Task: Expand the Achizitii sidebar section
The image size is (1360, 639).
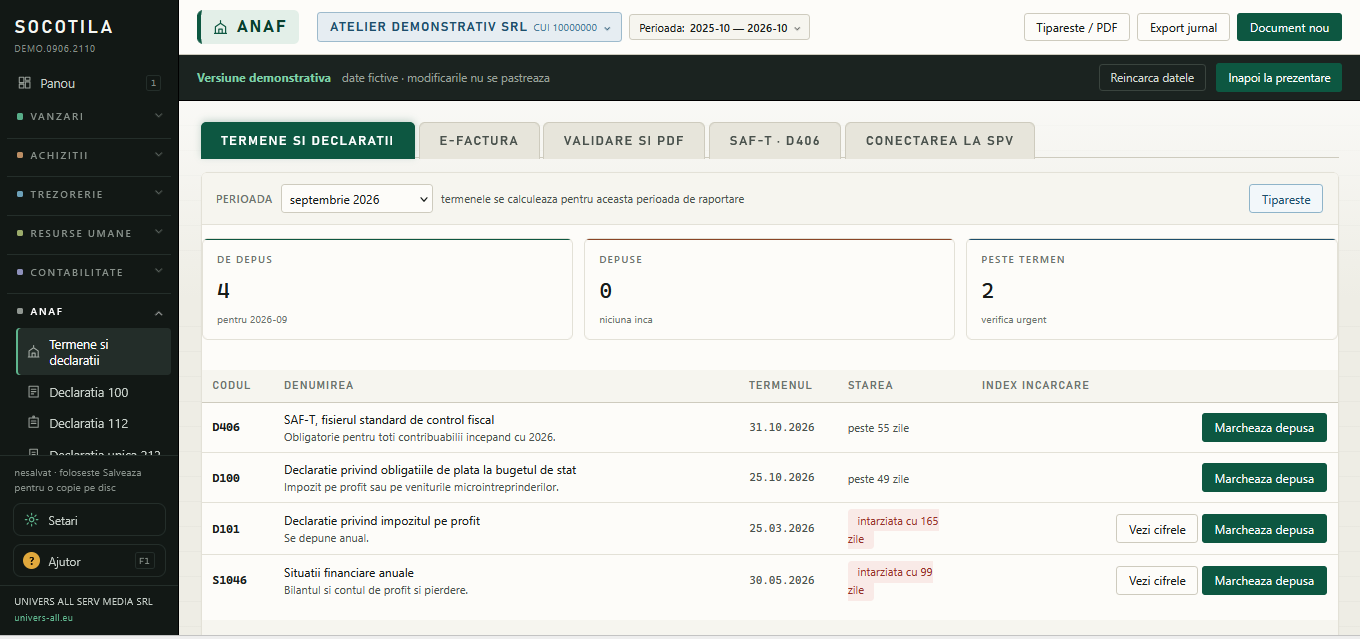Action: [89, 155]
